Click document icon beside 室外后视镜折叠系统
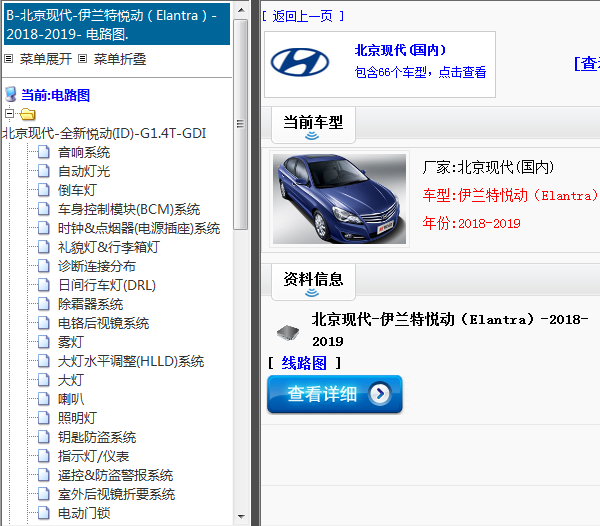Viewport: 600px width, 526px height. click(44, 494)
